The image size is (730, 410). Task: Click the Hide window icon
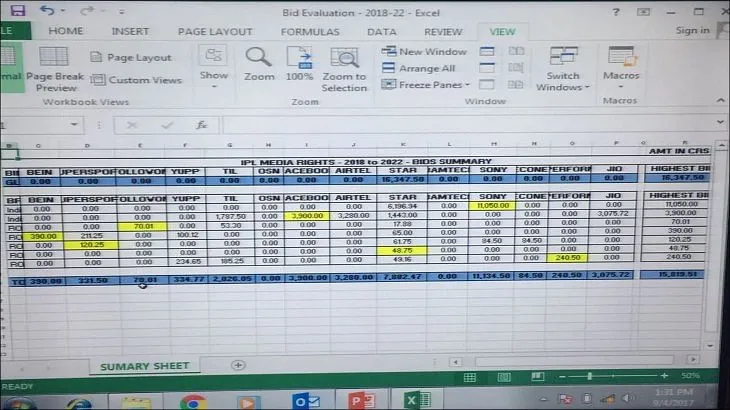click(x=487, y=68)
